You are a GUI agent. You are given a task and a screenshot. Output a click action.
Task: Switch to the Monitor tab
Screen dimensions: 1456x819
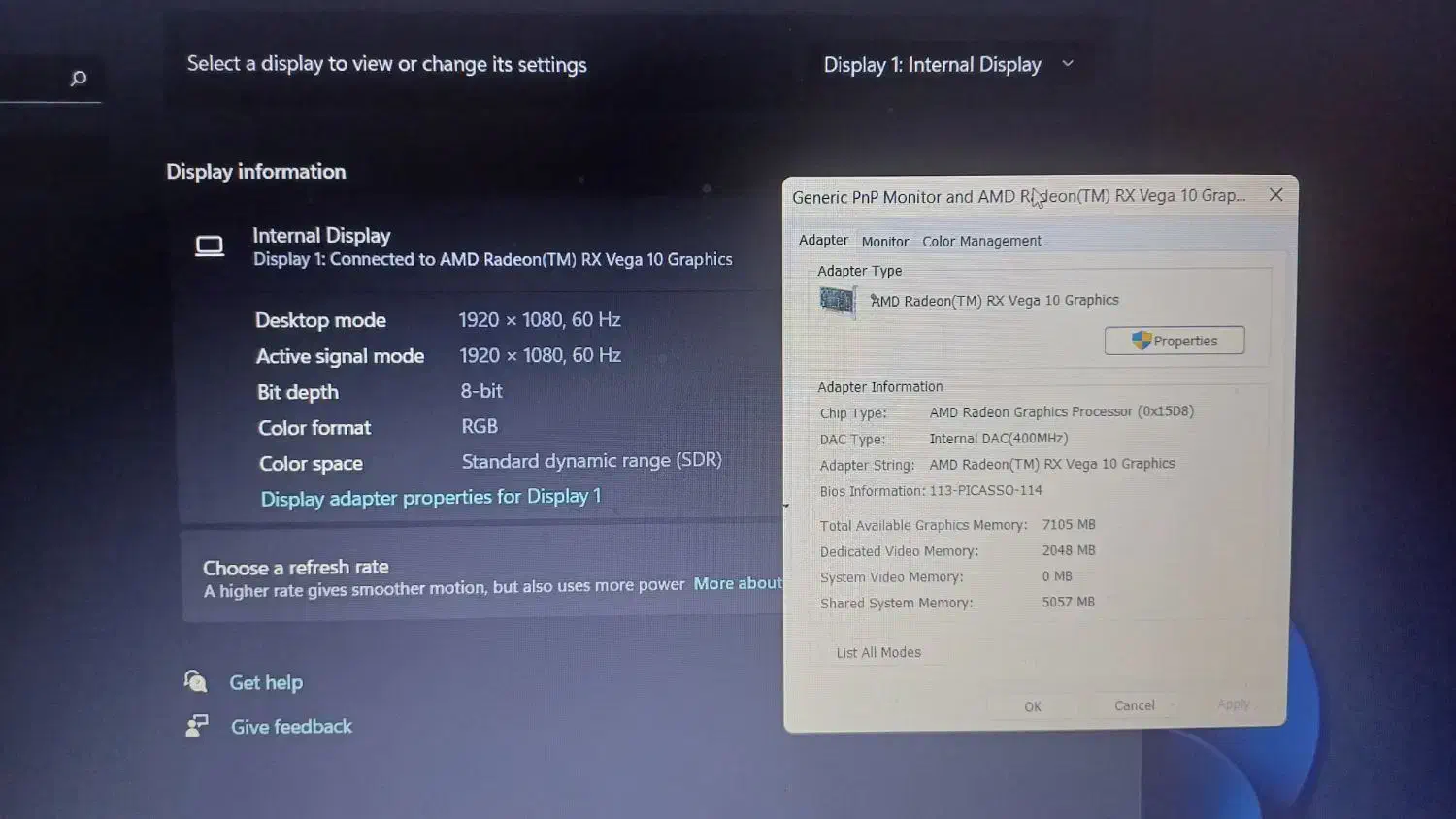tap(885, 242)
